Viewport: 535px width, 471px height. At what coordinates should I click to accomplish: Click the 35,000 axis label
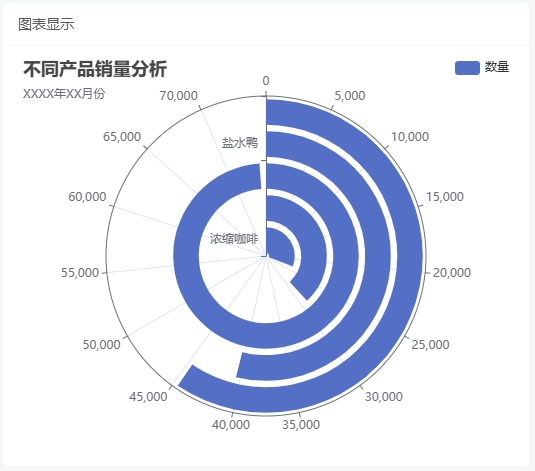(301, 425)
